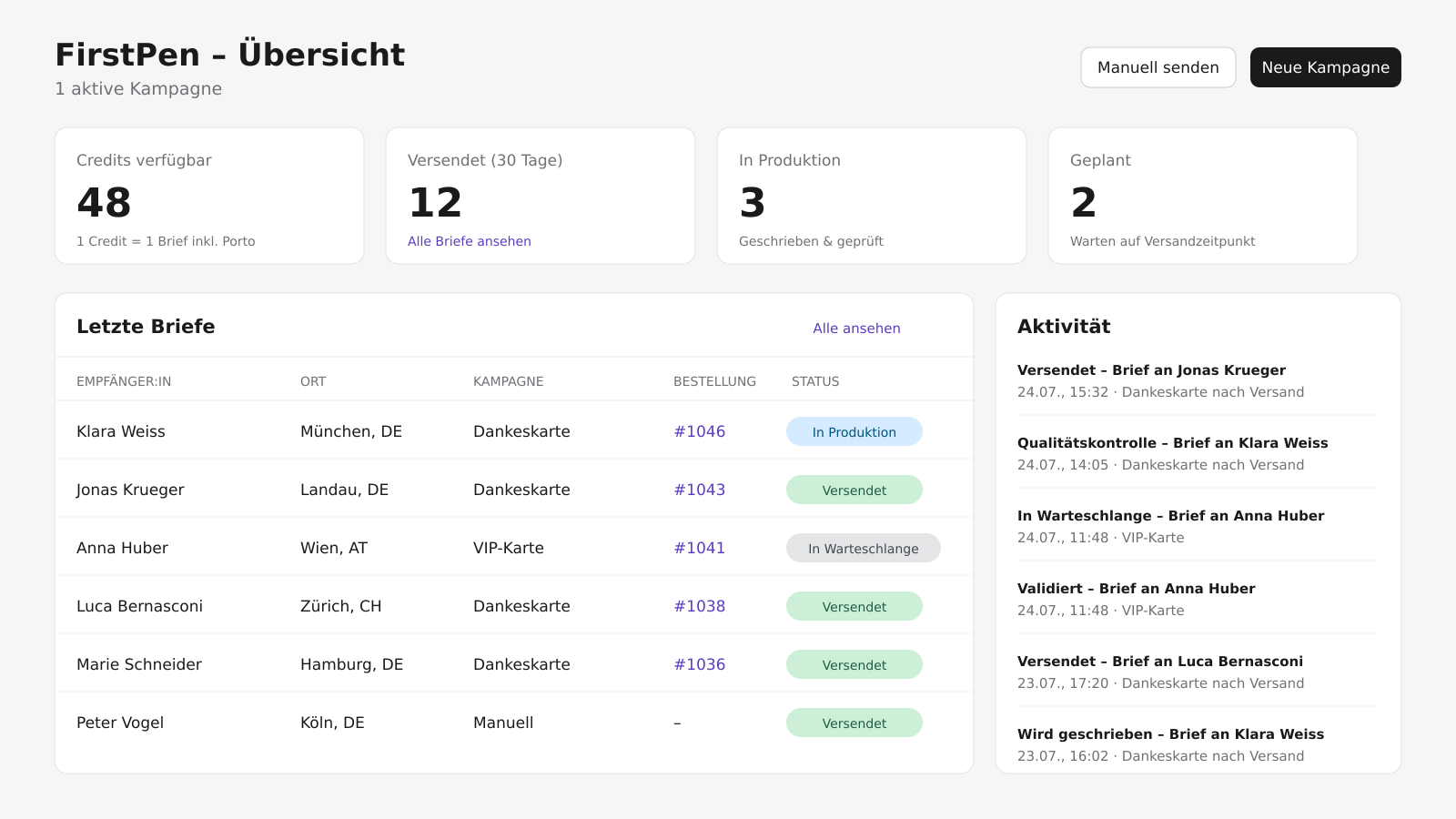Viewport: 1456px width, 819px height.
Task: Open the Alle Briefe ansehen link
Action: [470, 241]
